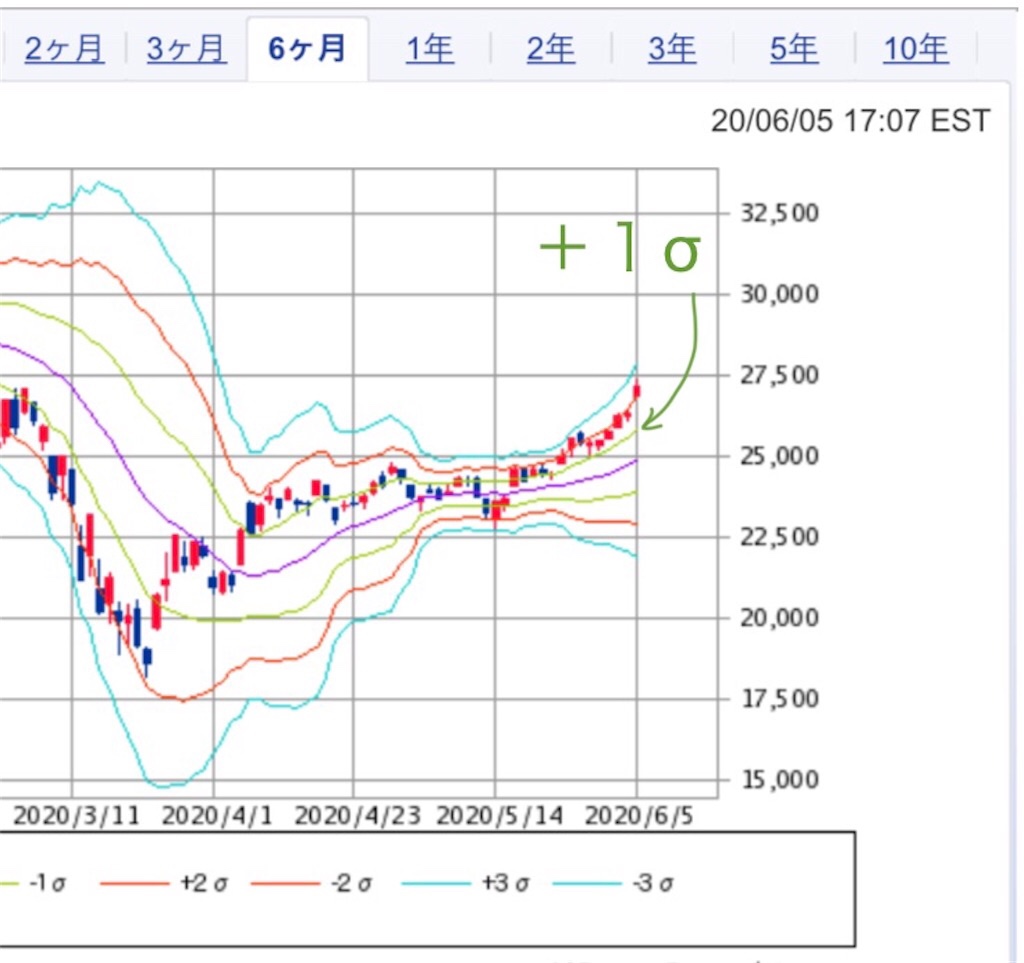Click the -1σ legend entry
This screenshot has height=963, width=1024.
33,883
